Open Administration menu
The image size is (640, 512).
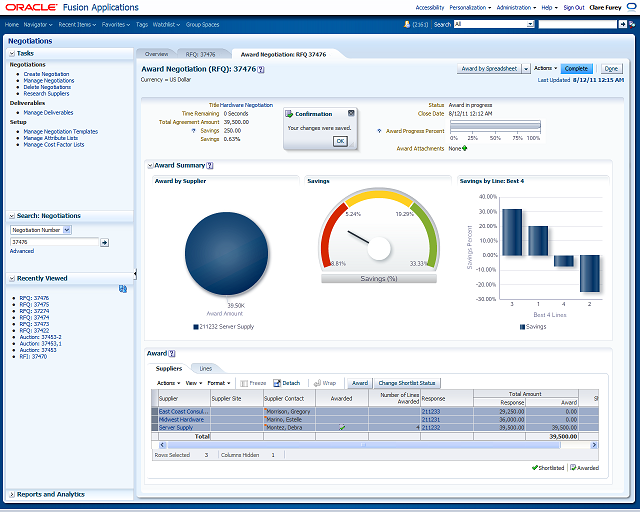516,7
